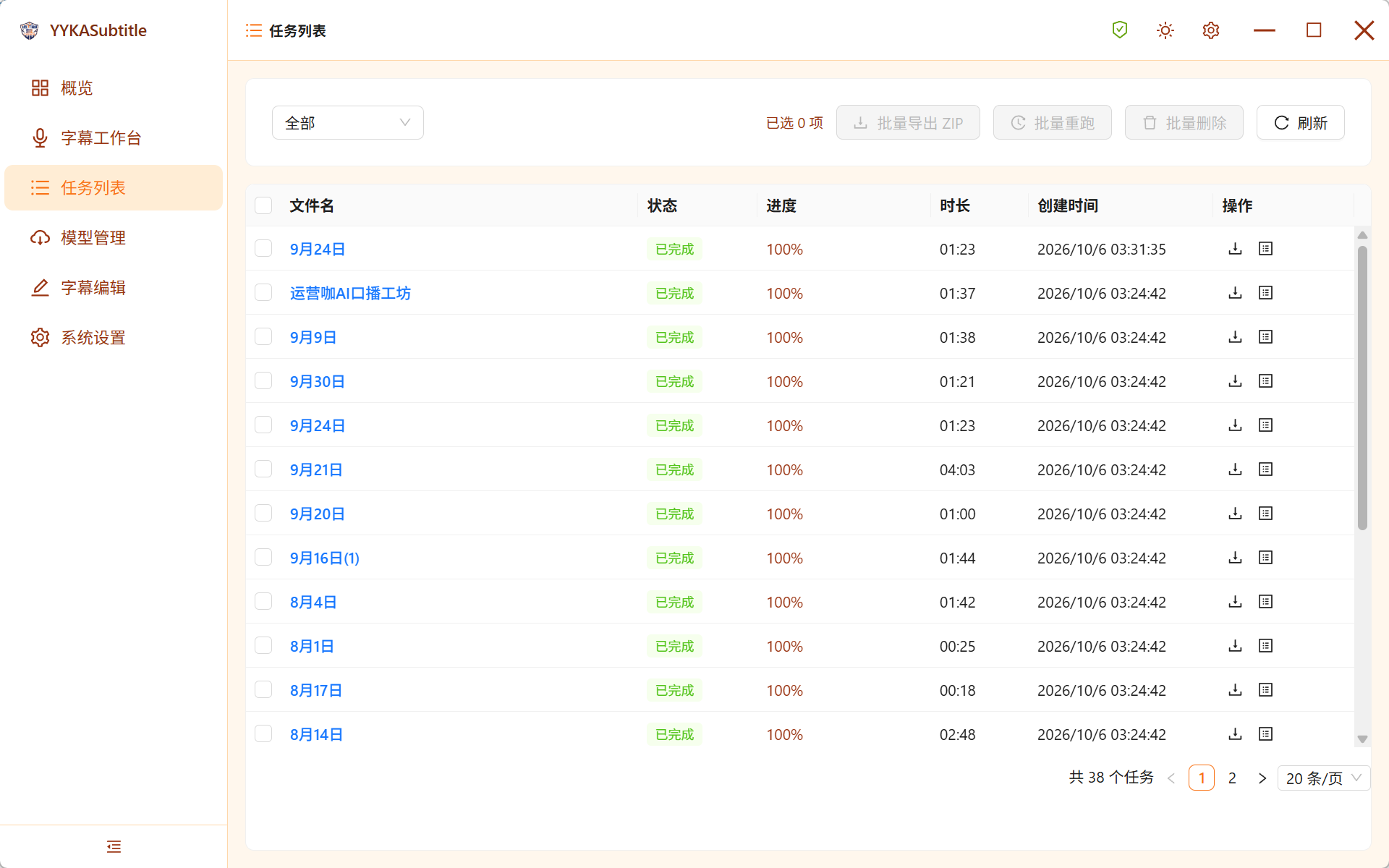The width and height of the screenshot is (1389, 868).
Task: Open the detail icon for 8月17日
Action: coord(1265,690)
